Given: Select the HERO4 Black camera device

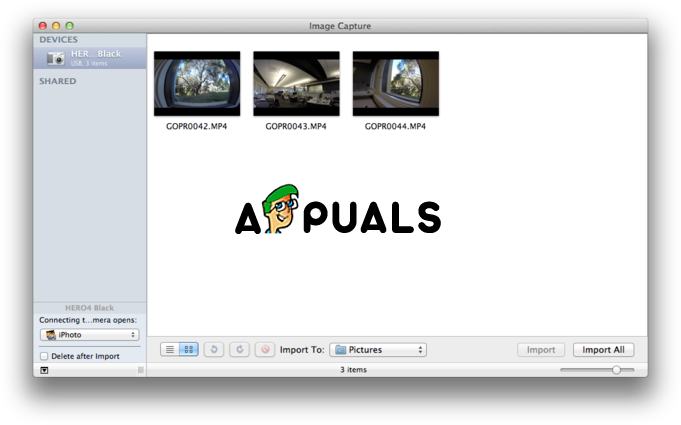Looking at the screenshot, I should click(90, 58).
